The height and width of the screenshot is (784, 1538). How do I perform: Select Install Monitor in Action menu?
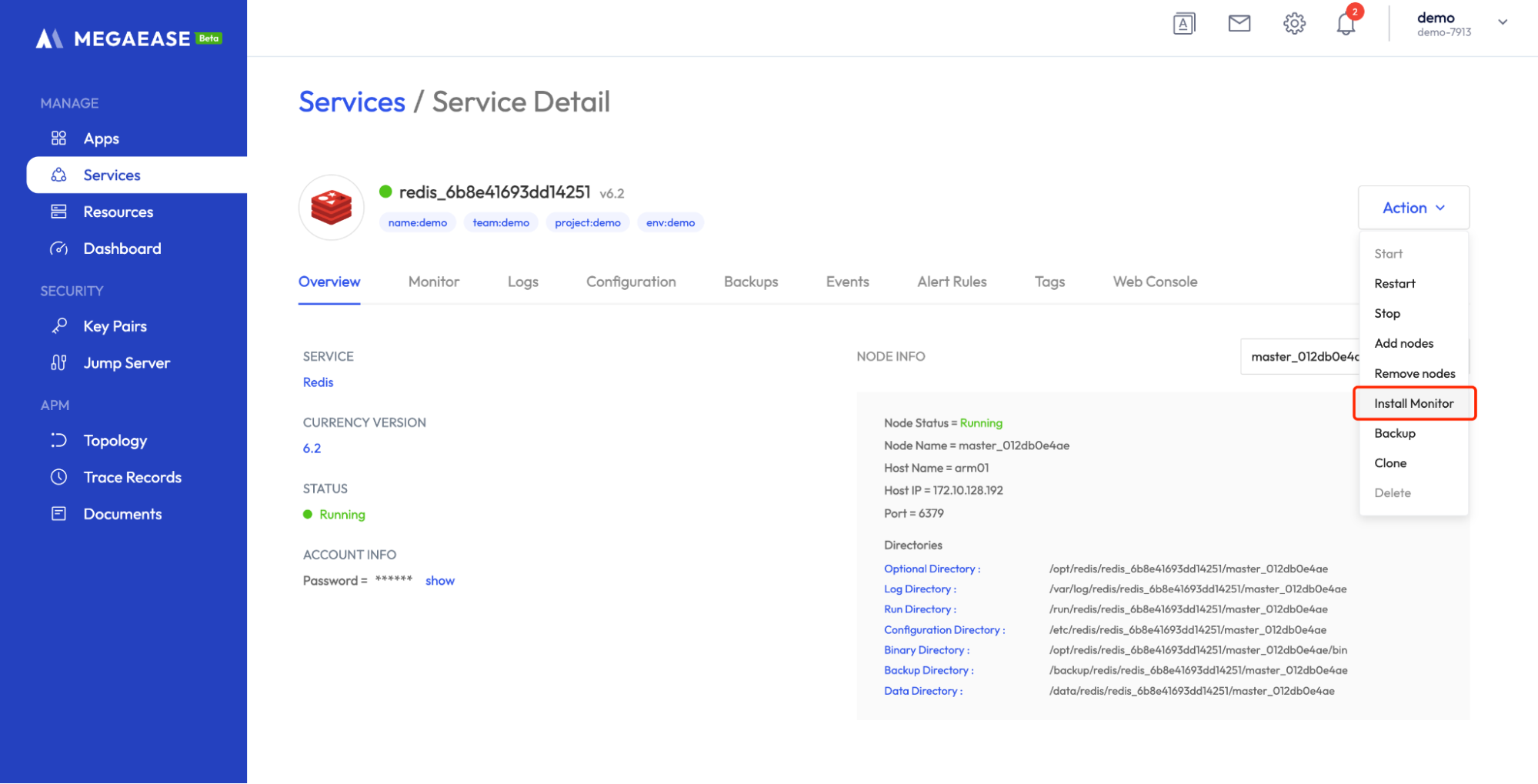click(1413, 403)
